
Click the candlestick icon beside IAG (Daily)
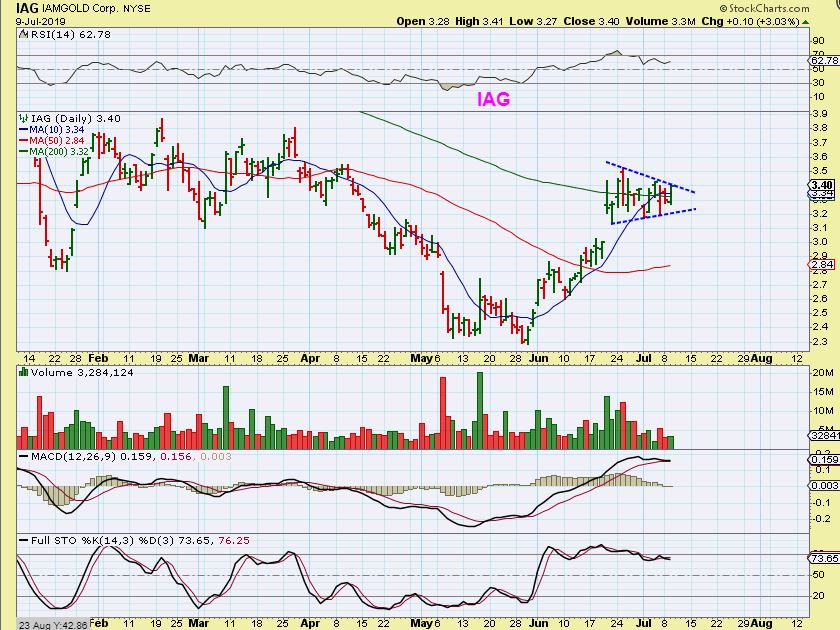pyautogui.click(x=24, y=118)
